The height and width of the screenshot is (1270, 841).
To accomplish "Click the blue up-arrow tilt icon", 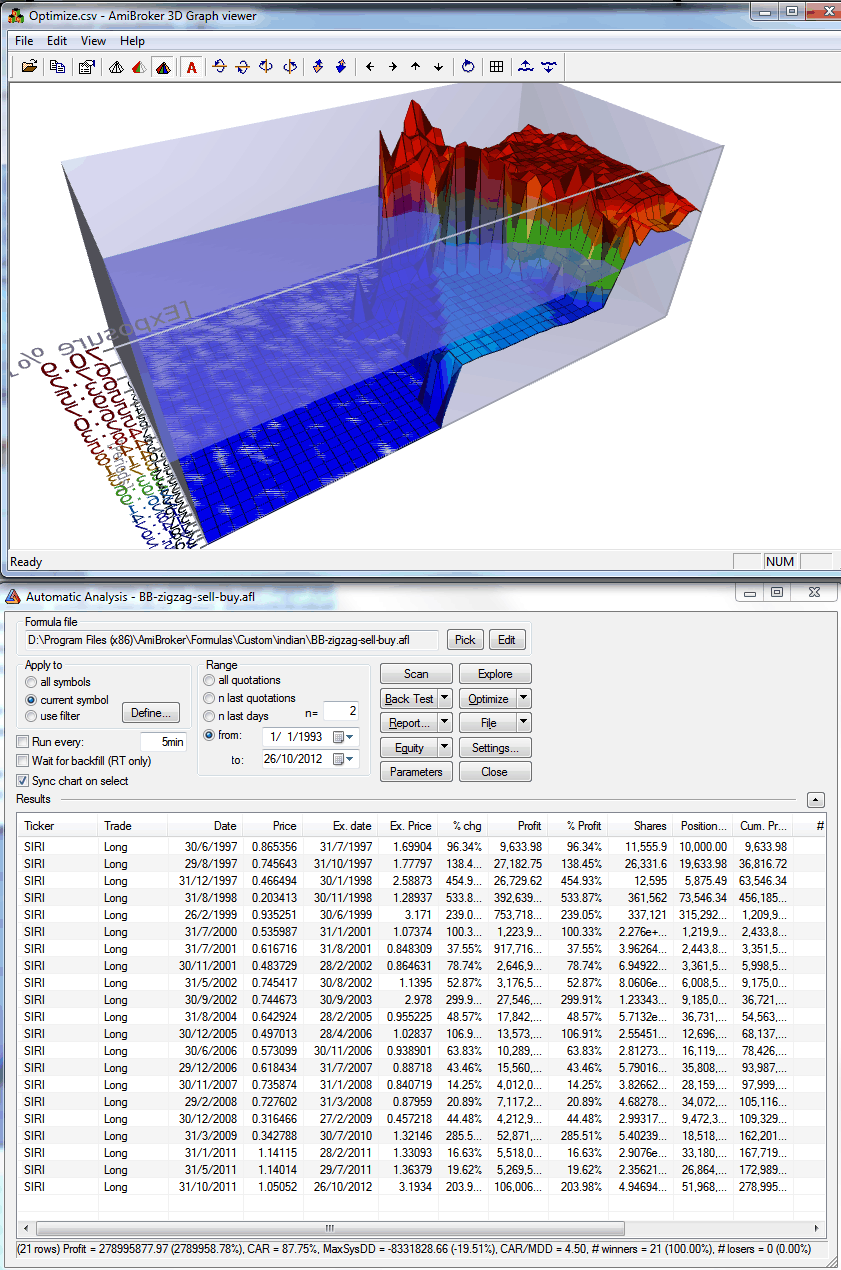I will [318, 67].
